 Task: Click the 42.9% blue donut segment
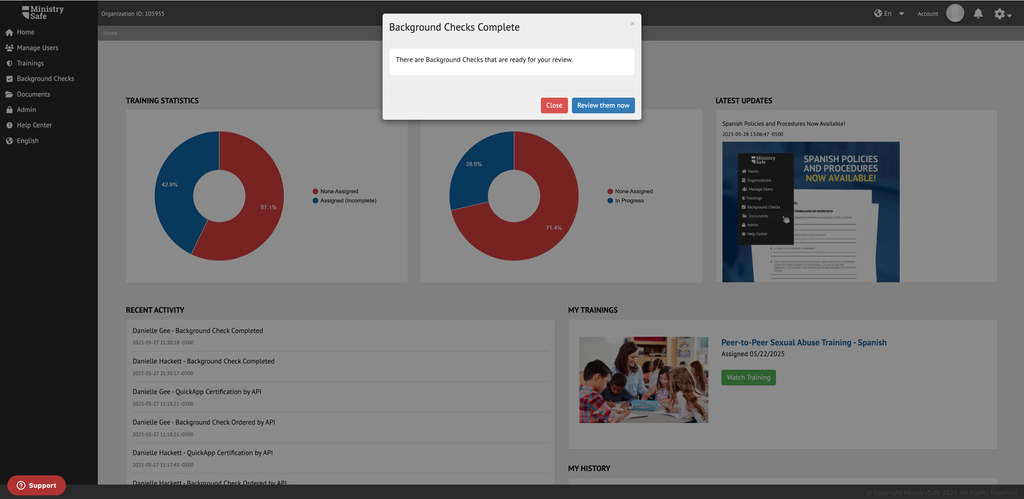[x=180, y=186]
